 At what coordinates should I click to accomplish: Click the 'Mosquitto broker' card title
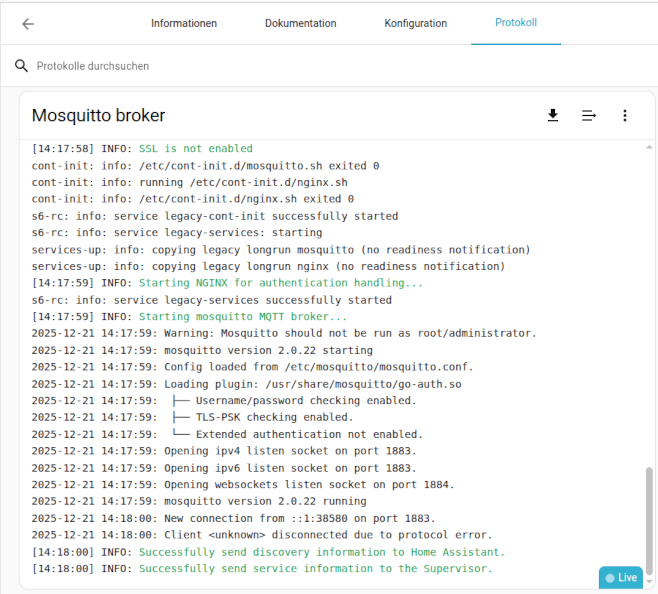pos(98,116)
